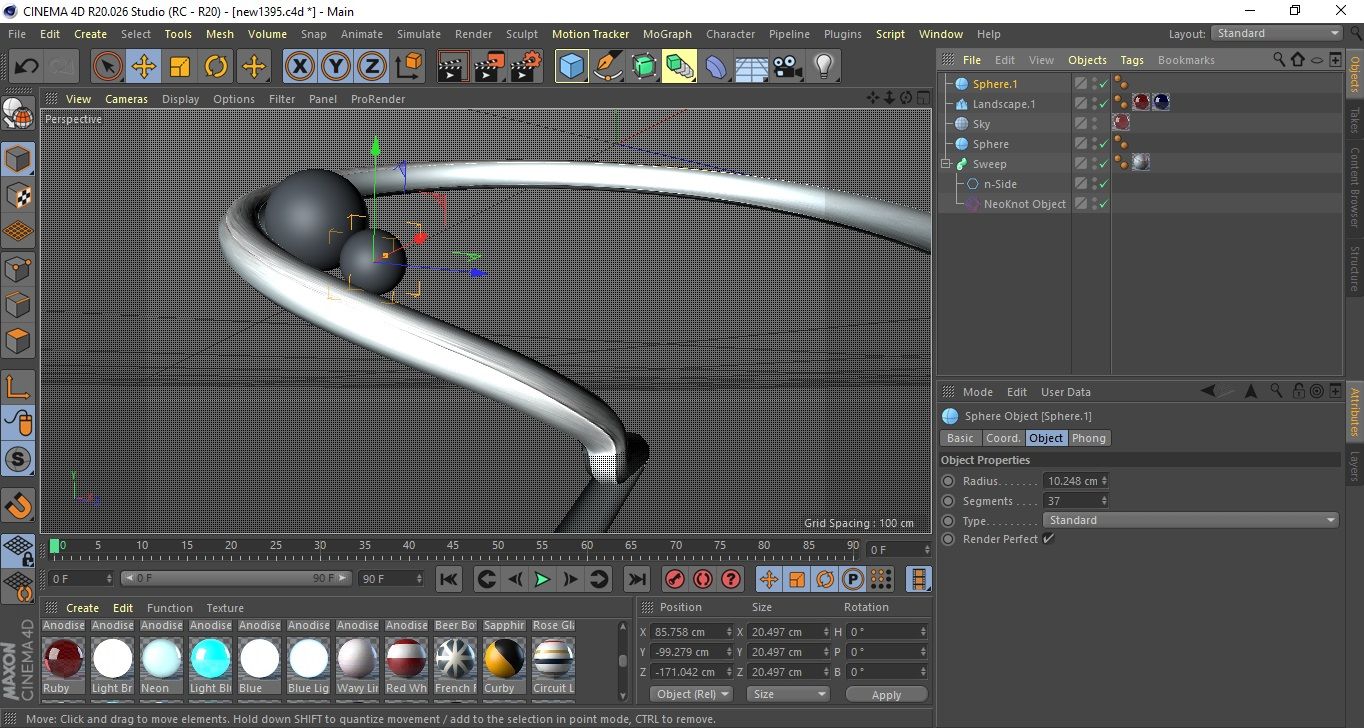Select the Curby material swatch
The image size is (1364, 728).
tap(504, 660)
